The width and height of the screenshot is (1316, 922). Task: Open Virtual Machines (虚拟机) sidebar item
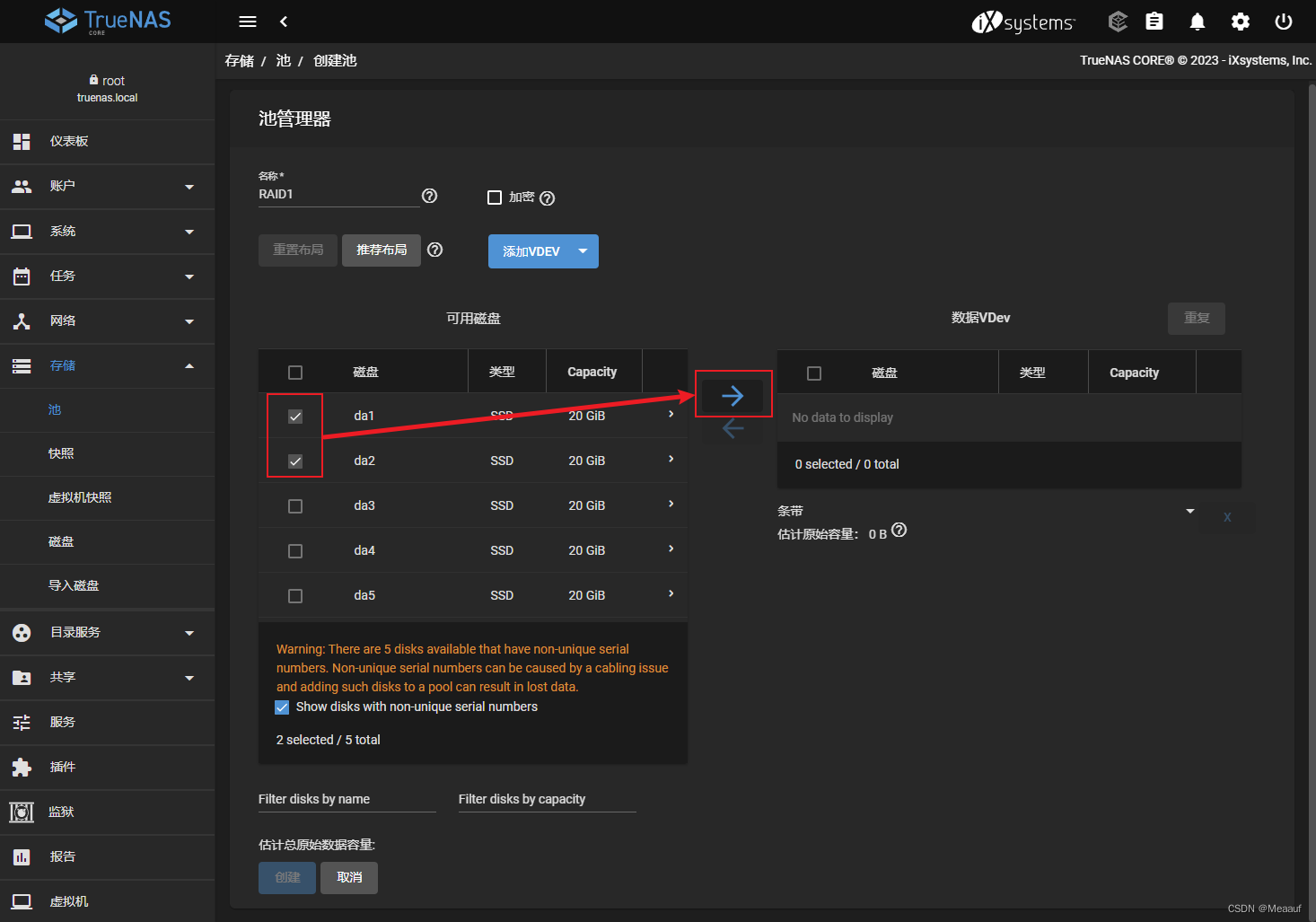(x=108, y=901)
